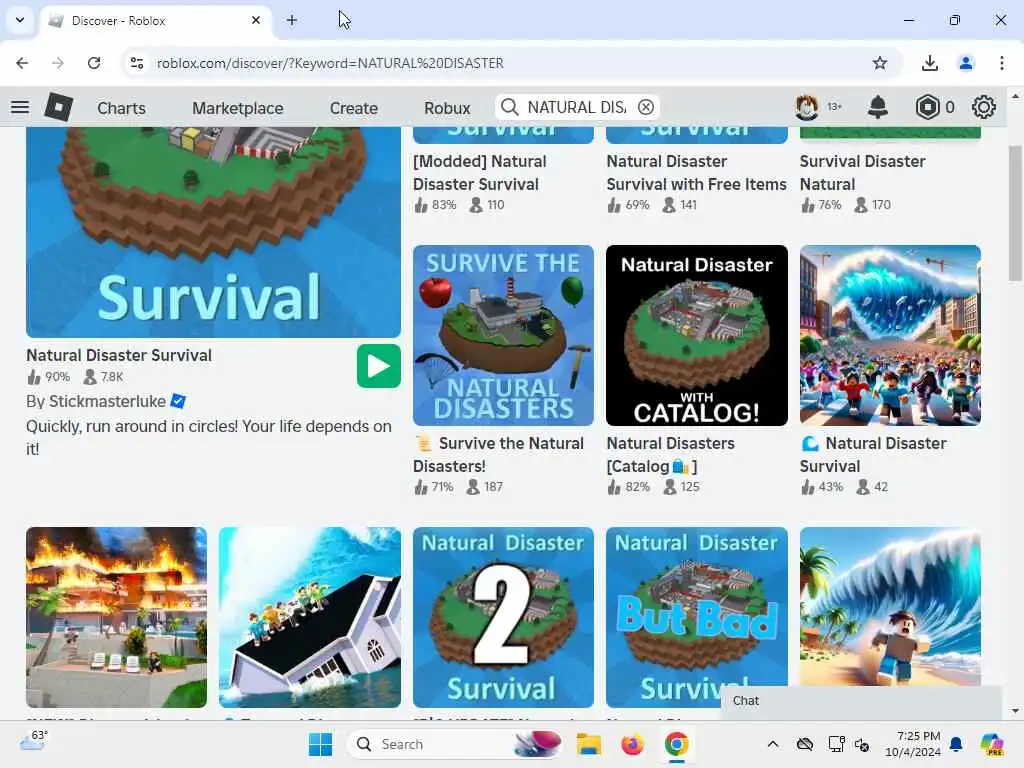Go to Marketplace page
The height and width of the screenshot is (768, 1024).
pos(238,108)
